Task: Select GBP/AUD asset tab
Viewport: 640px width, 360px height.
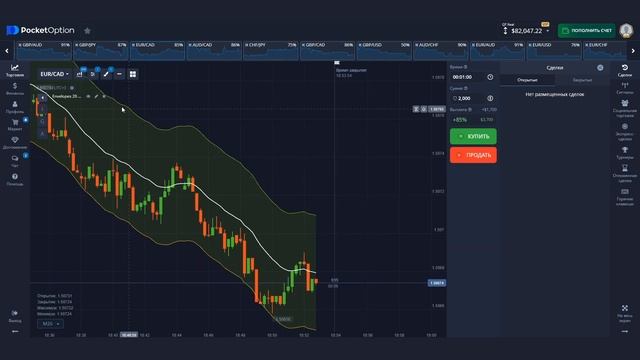Action: (43, 51)
